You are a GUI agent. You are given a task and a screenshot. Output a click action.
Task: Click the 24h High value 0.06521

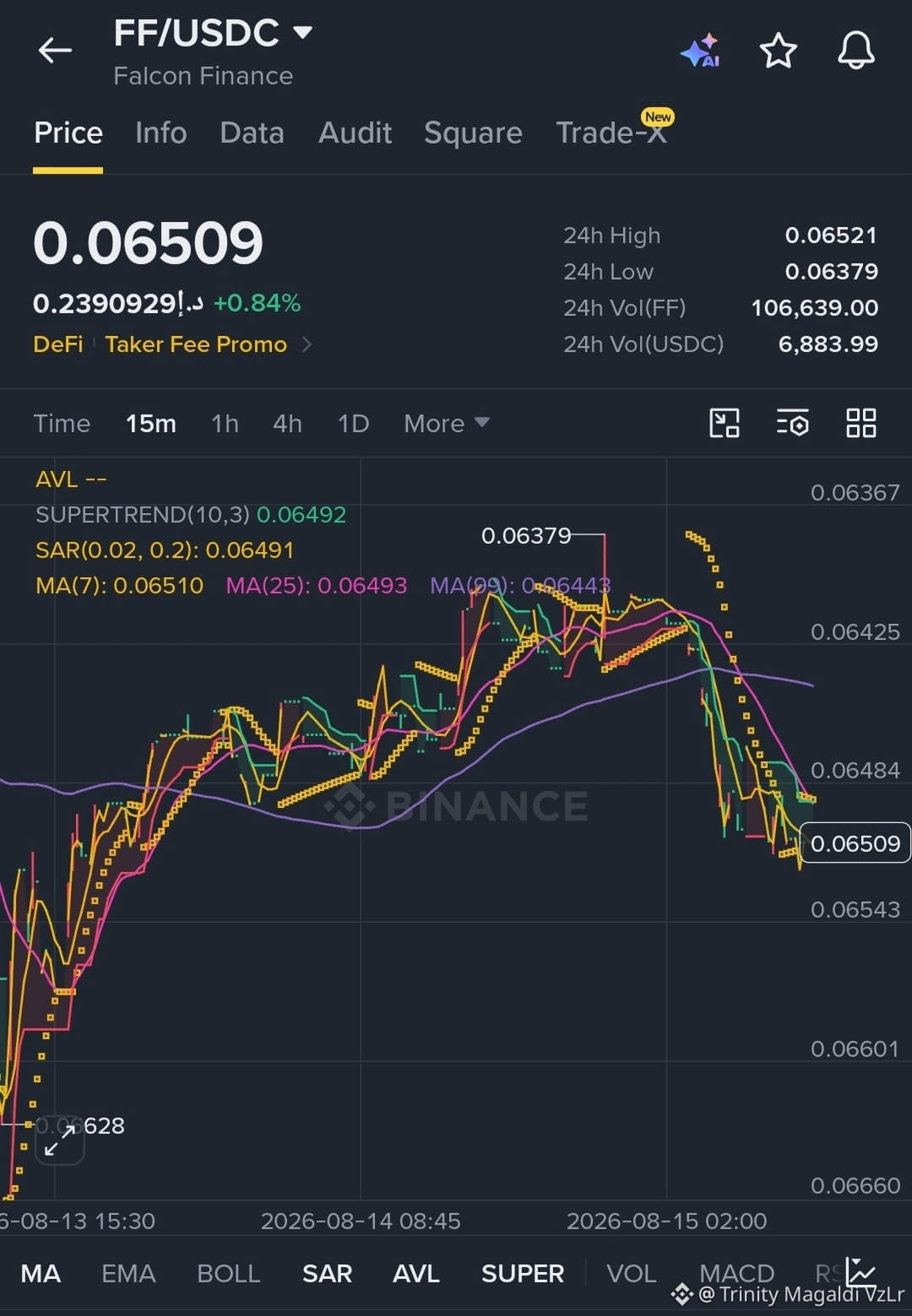pyautogui.click(x=831, y=236)
